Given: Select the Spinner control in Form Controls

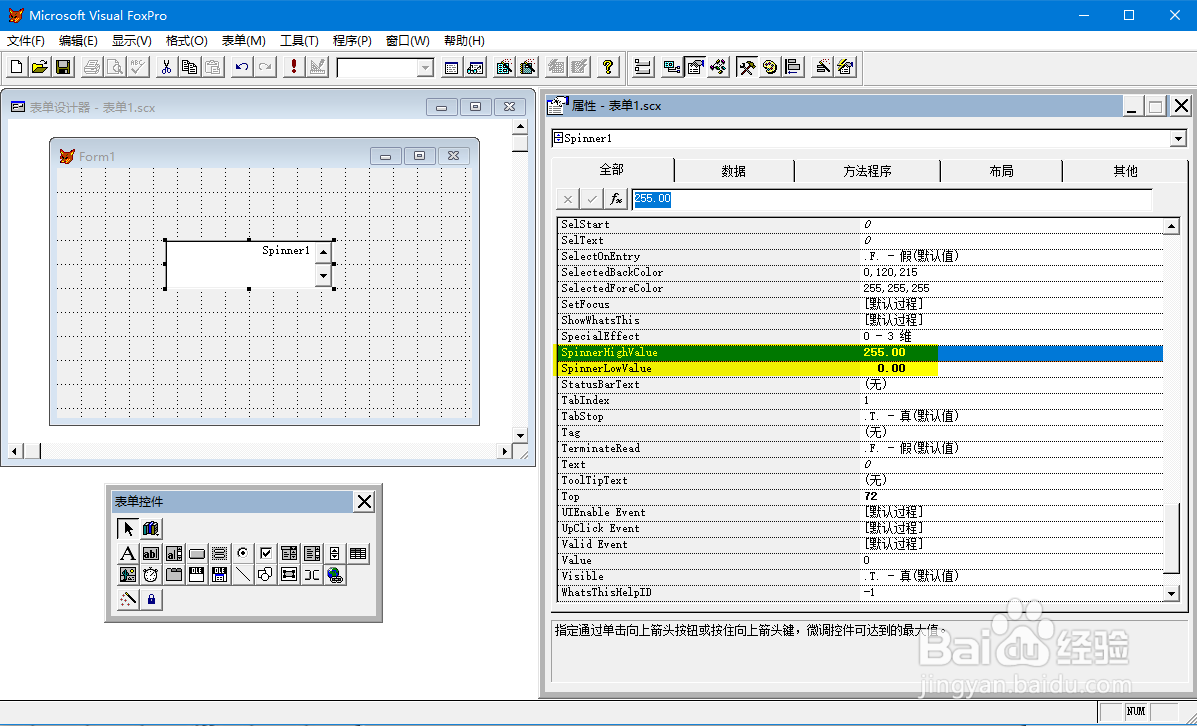Looking at the screenshot, I should point(334,553).
